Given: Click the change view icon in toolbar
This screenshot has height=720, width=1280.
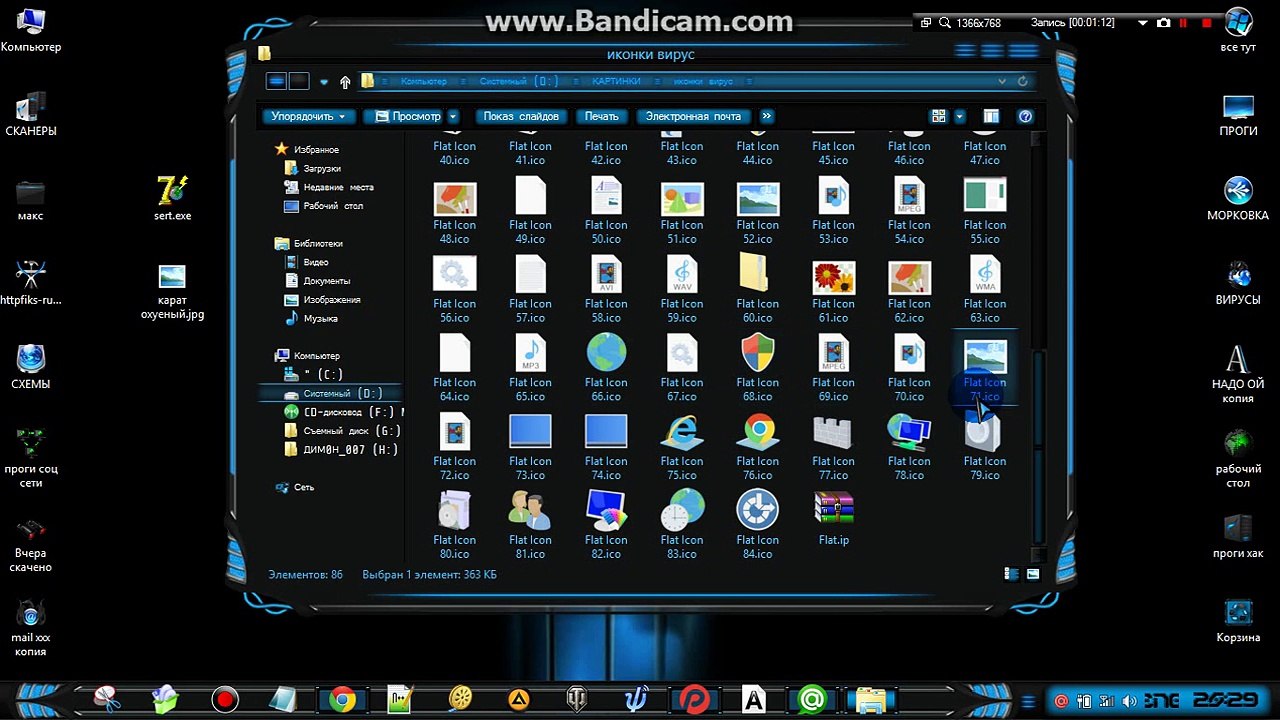Looking at the screenshot, I should click(938, 116).
